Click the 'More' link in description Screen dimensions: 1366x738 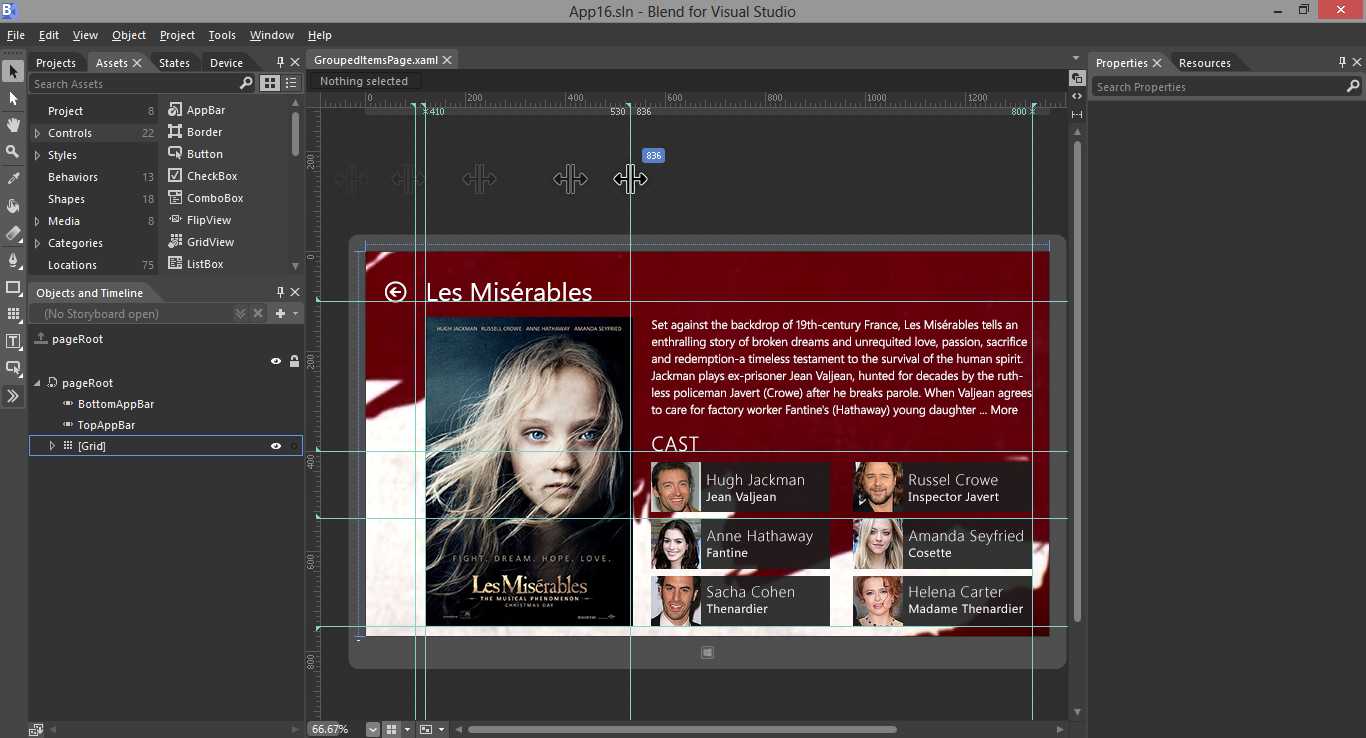click(1004, 410)
